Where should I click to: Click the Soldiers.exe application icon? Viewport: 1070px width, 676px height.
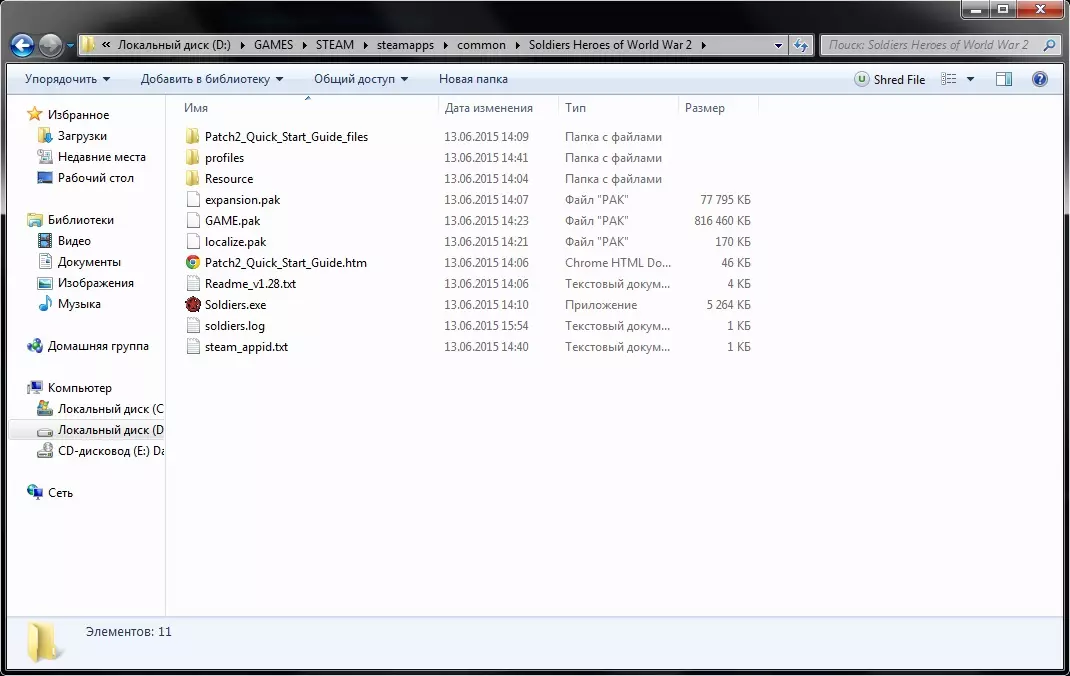(192, 305)
